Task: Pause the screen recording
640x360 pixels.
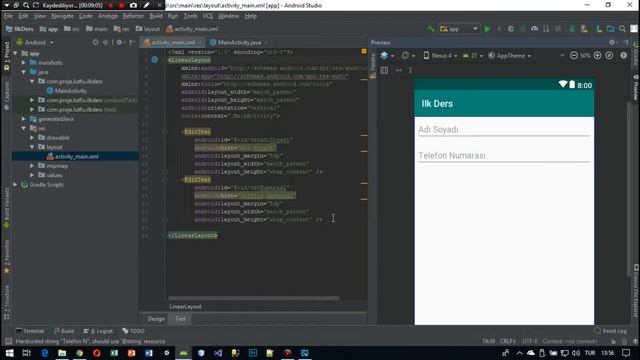Action: coord(111,5)
